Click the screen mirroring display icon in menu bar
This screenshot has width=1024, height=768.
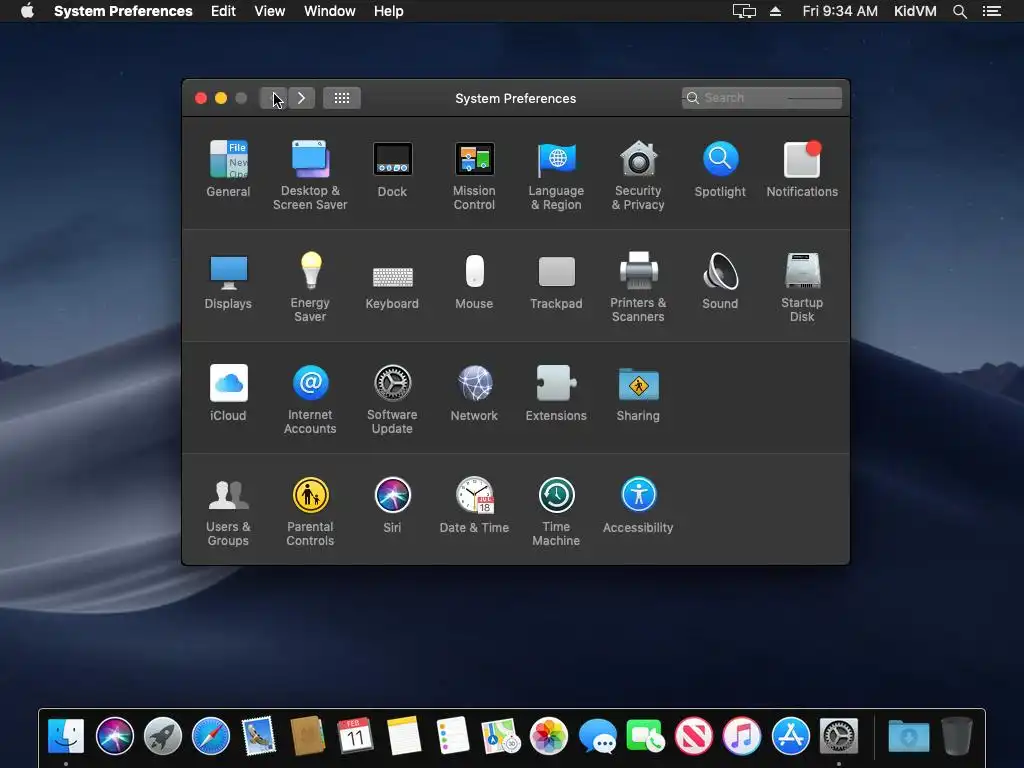(x=744, y=11)
